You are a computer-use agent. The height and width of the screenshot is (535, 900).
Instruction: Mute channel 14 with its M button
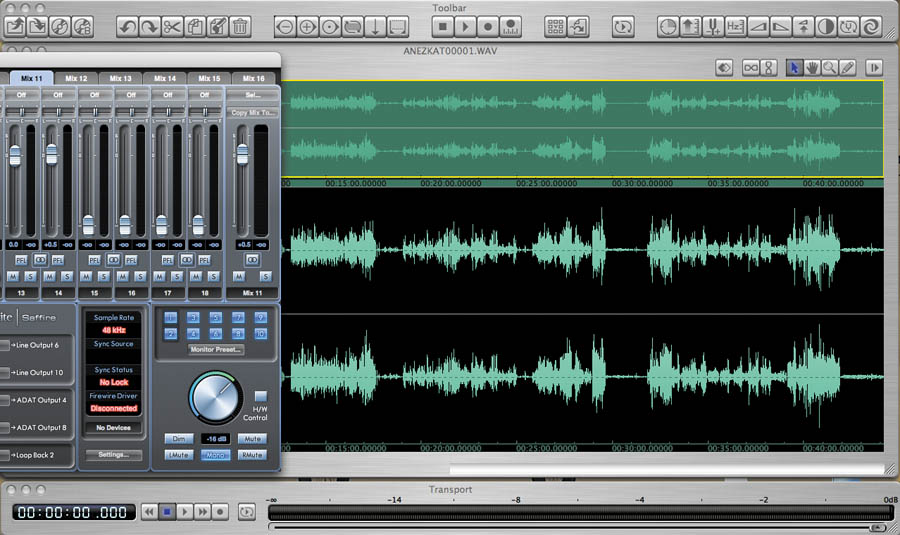tap(48, 276)
